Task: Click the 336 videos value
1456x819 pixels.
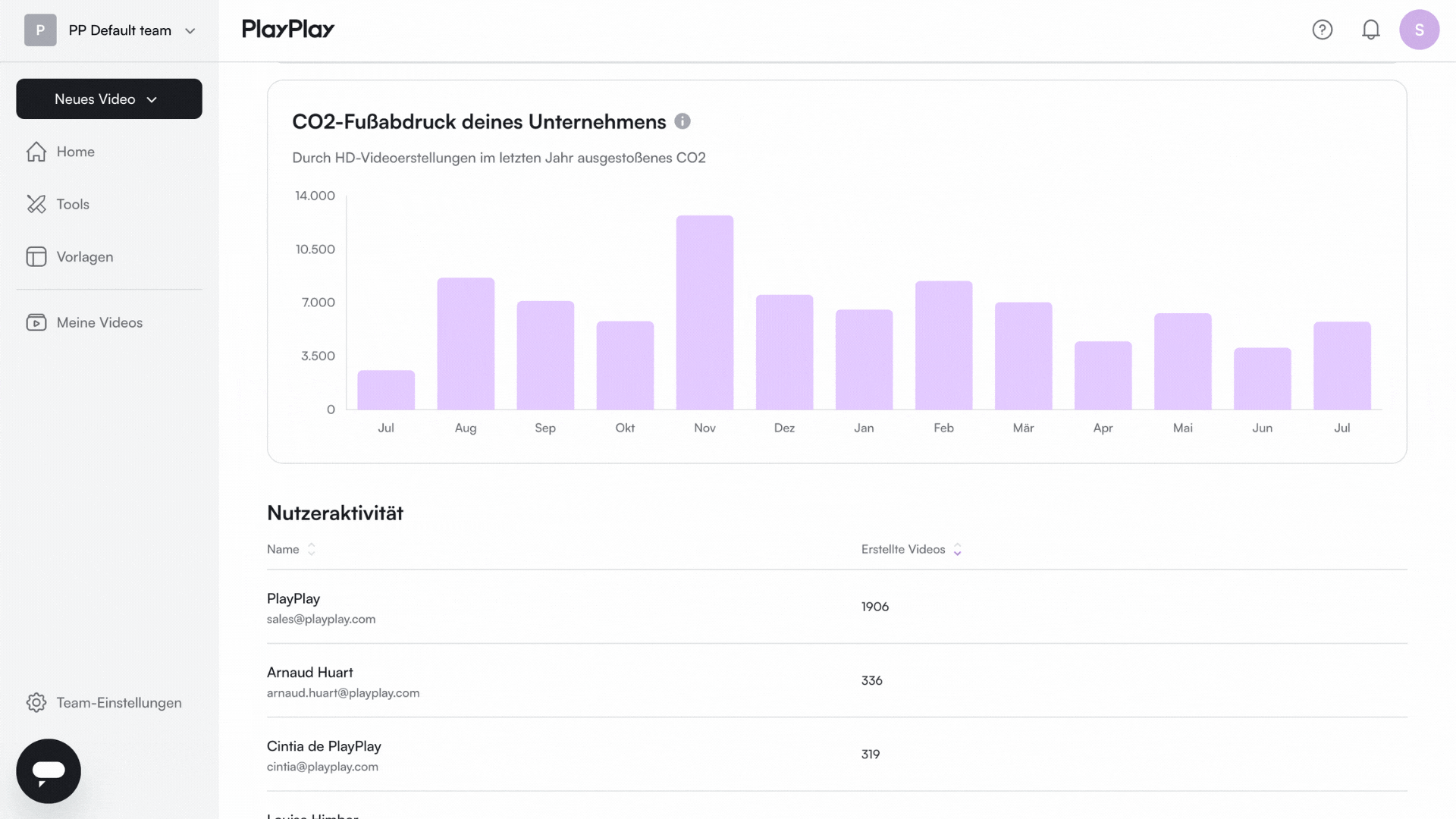Action: click(x=872, y=680)
